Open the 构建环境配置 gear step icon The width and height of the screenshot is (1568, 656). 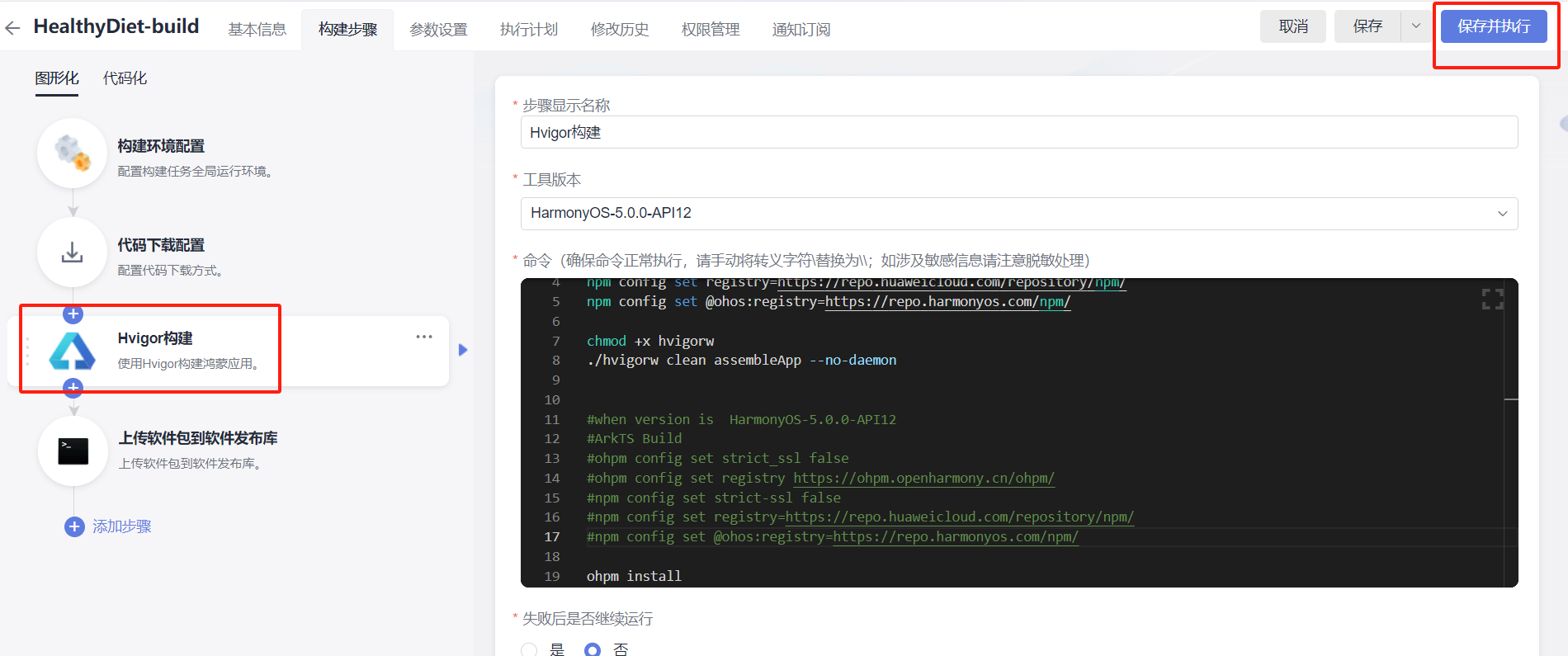[x=73, y=153]
